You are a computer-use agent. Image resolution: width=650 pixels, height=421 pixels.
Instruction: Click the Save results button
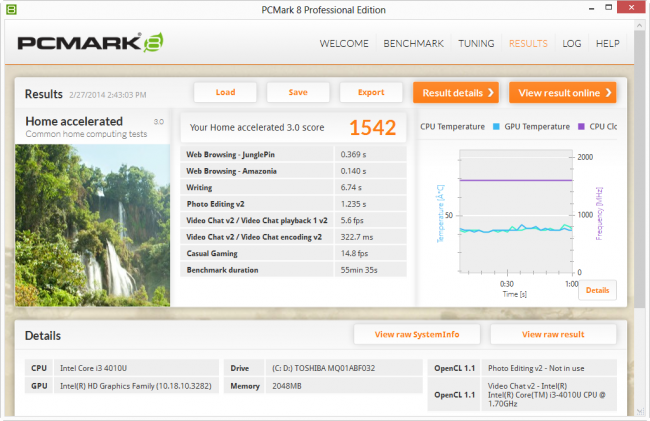click(298, 92)
